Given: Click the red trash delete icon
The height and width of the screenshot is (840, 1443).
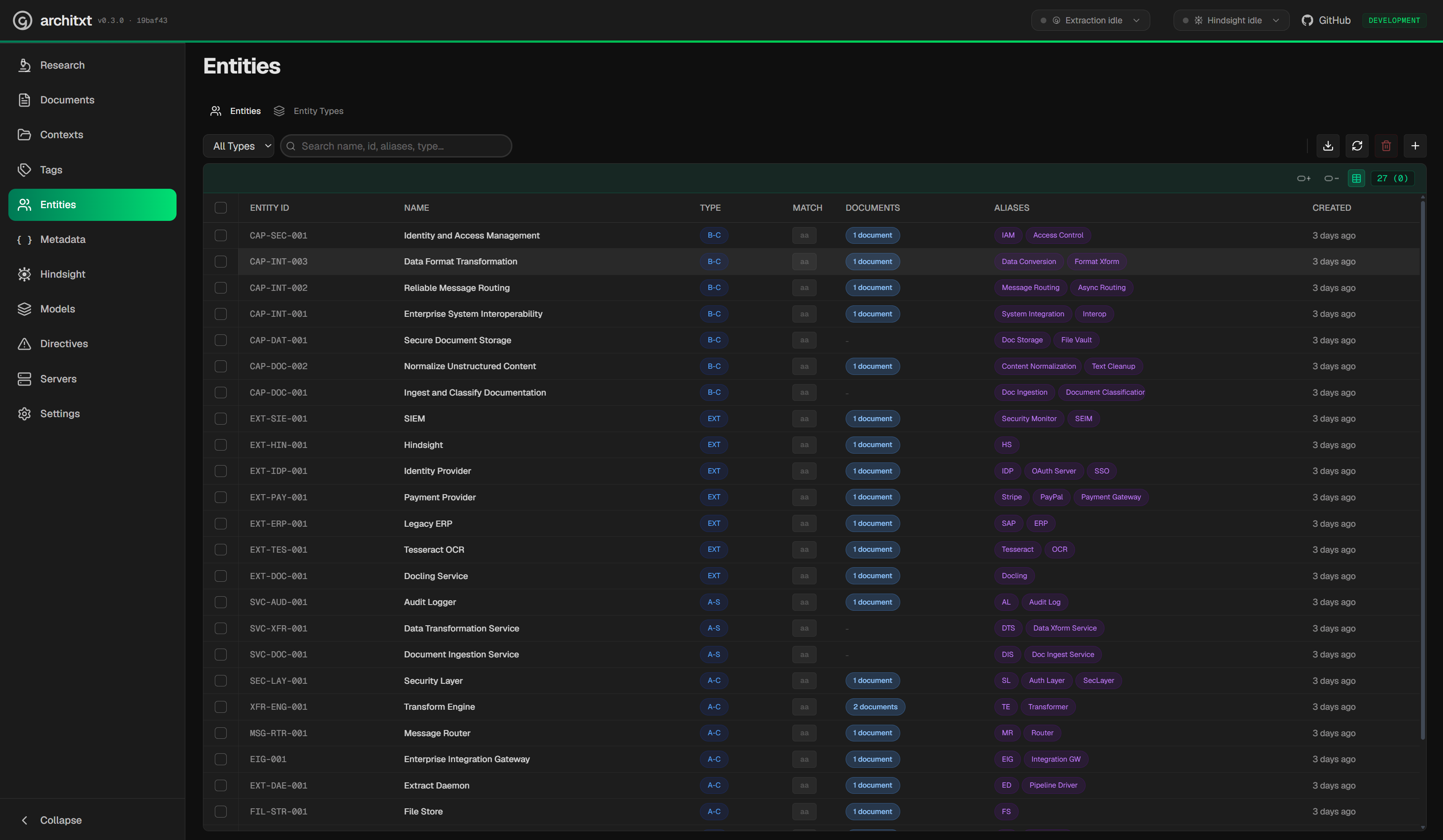Looking at the screenshot, I should 1386,146.
